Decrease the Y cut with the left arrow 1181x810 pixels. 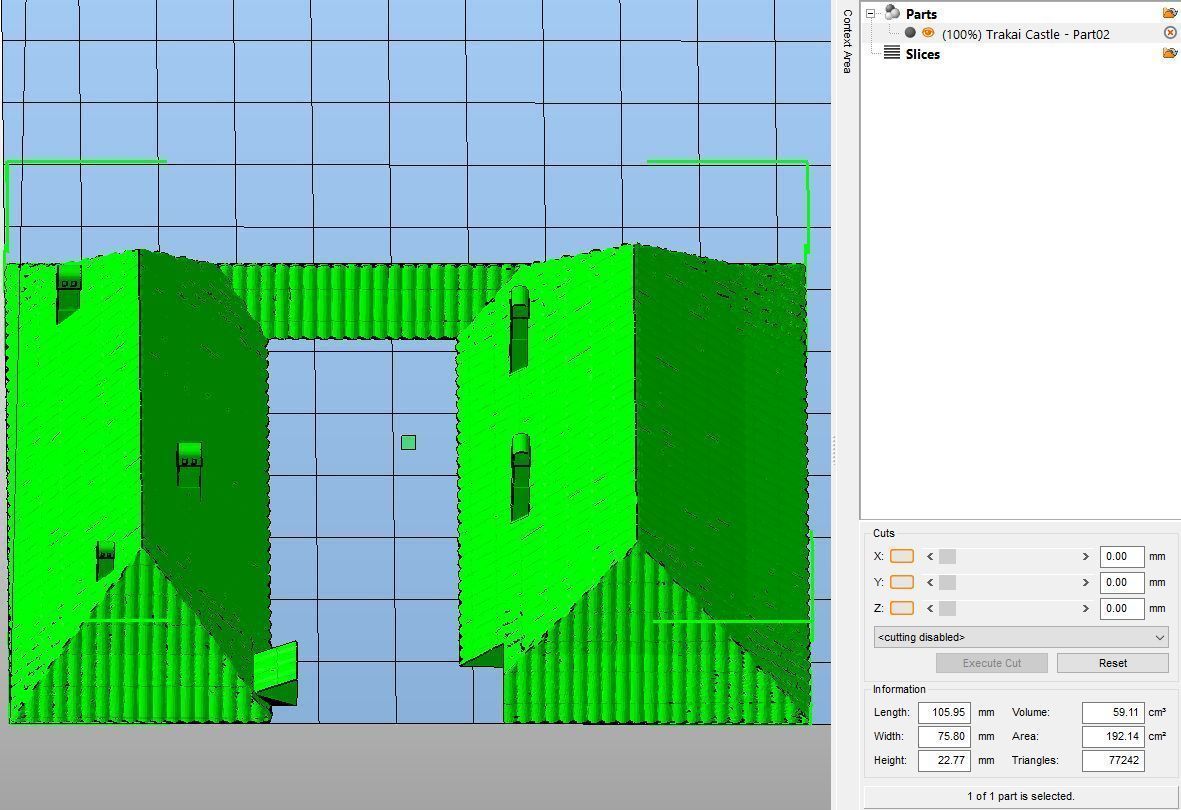tap(930, 582)
